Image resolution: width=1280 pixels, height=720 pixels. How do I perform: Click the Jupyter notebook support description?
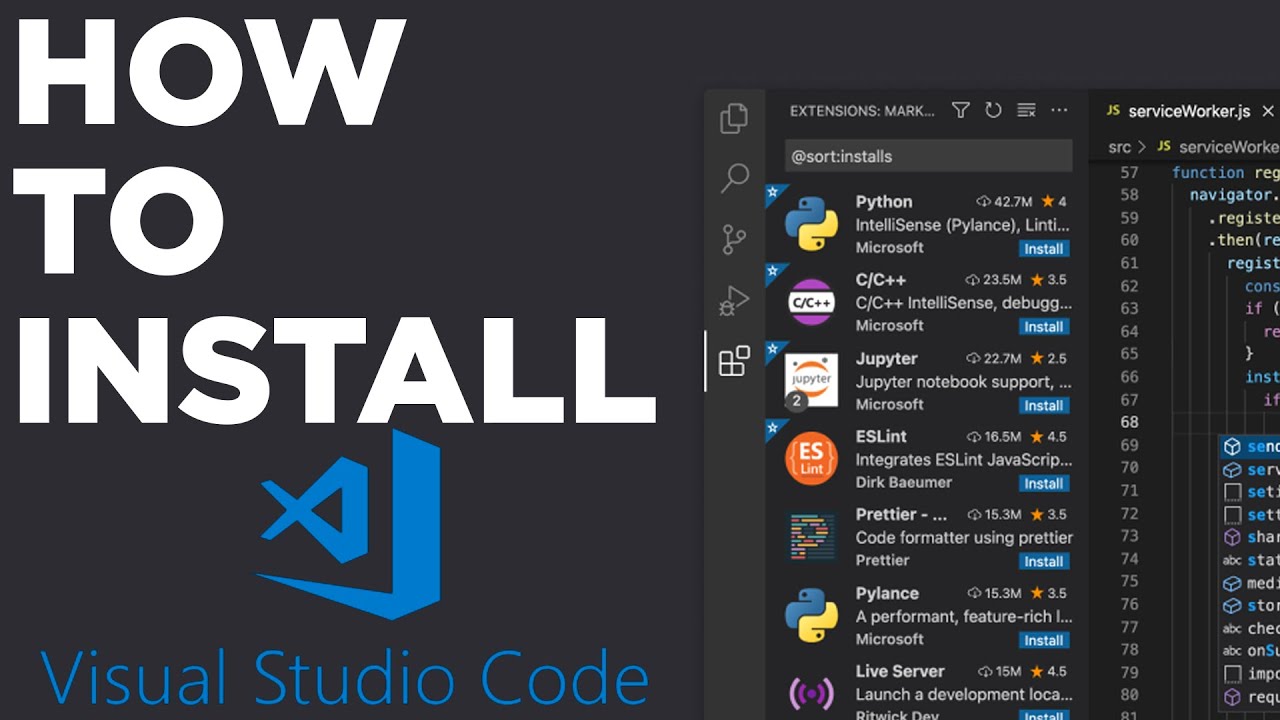(963, 382)
